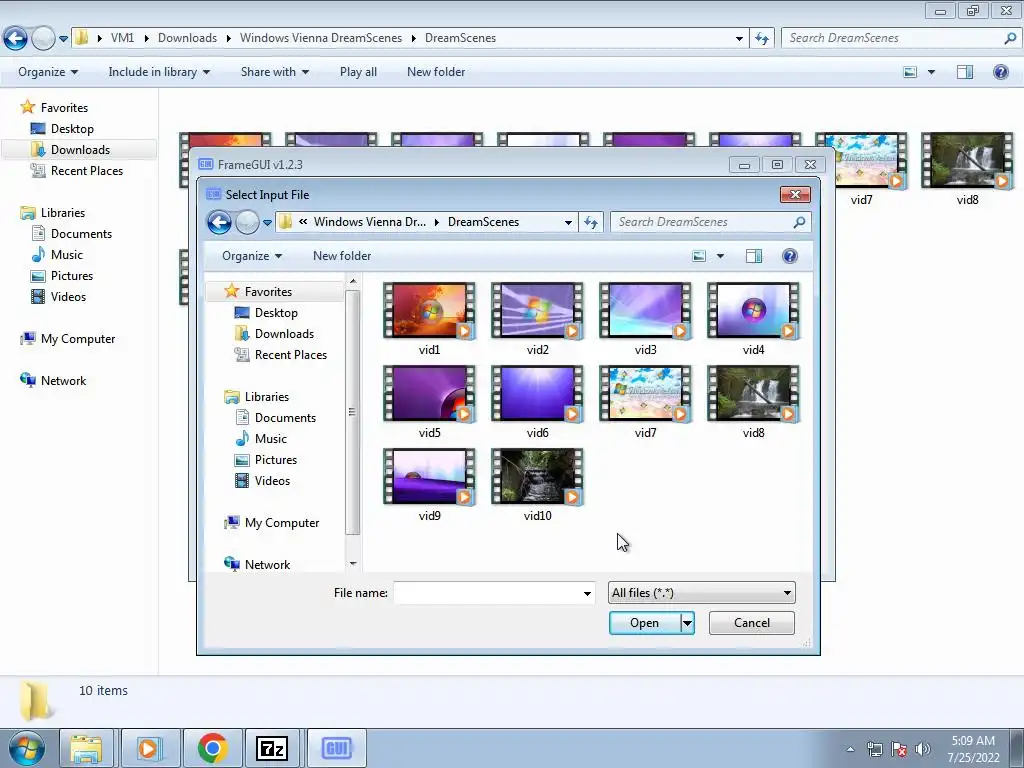Open Organize menu in the dialog
Viewport: 1024px width, 768px height.
coord(251,256)
